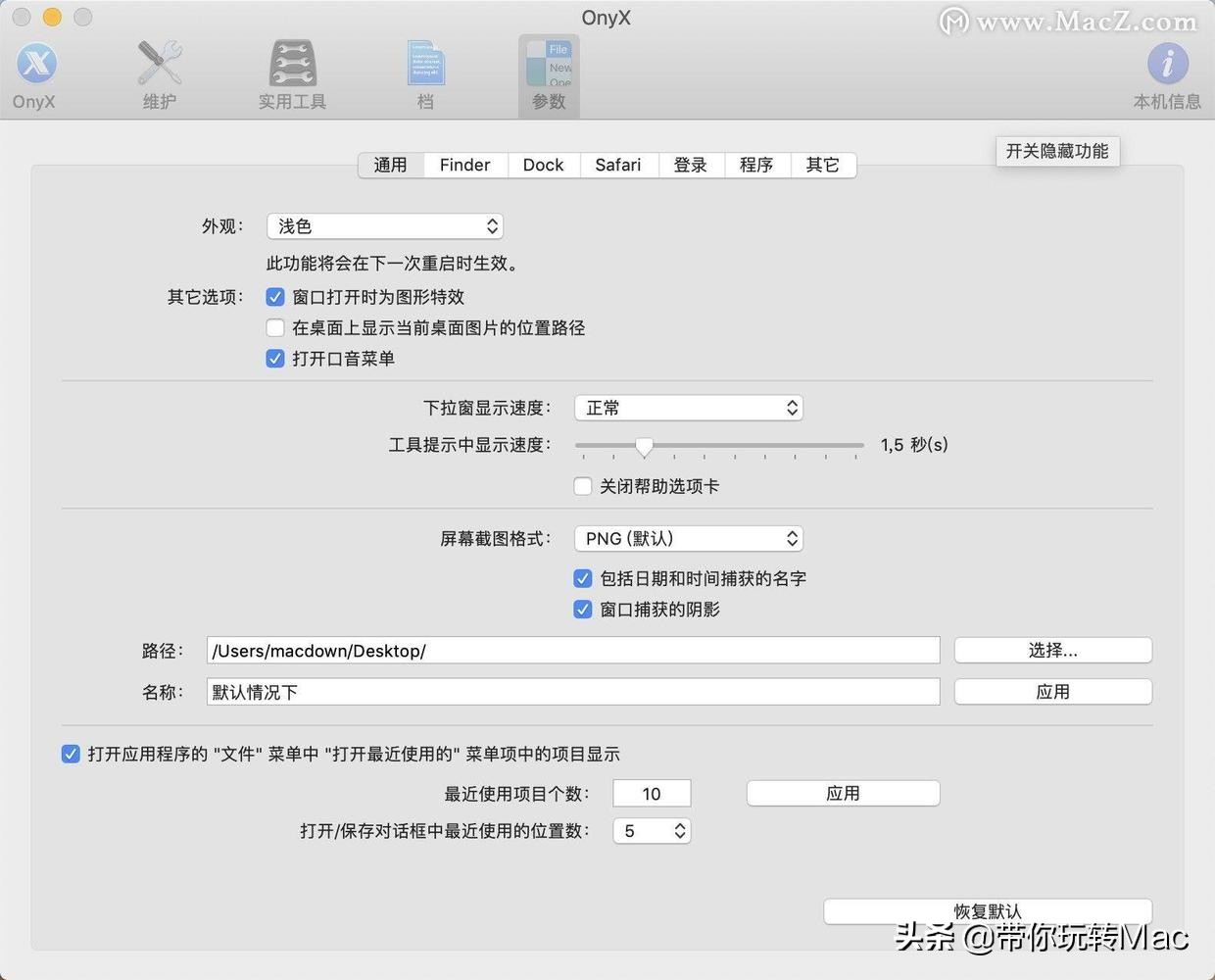1215x980 pixels.
Task: Click the 名称 text field containing 默认情况下
Action: coord(573,691)
